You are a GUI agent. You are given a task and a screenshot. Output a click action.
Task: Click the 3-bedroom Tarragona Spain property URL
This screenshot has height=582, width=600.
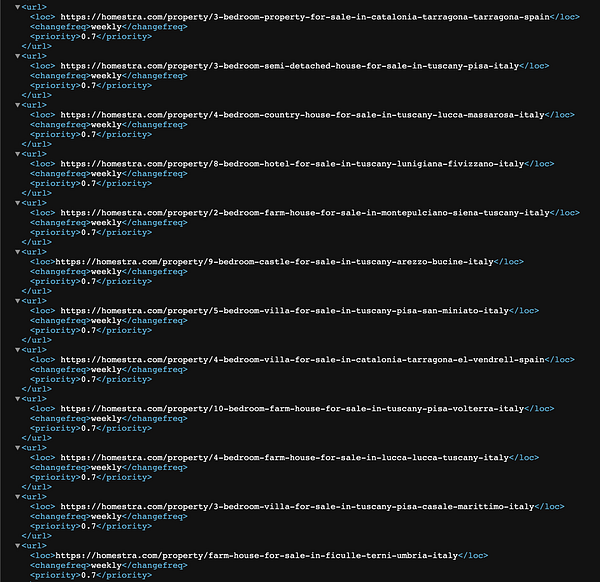coord(305,17)
